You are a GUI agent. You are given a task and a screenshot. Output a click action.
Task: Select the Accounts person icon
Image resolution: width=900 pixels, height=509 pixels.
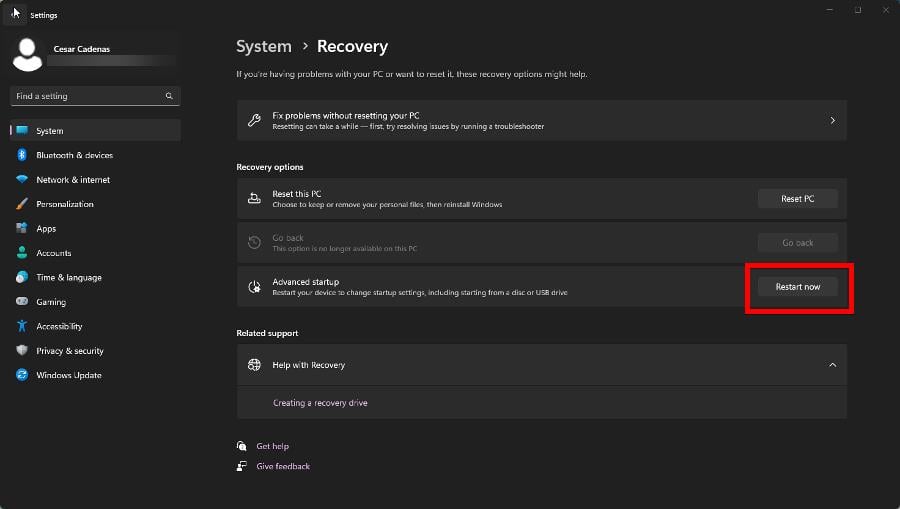coord(22,252)
